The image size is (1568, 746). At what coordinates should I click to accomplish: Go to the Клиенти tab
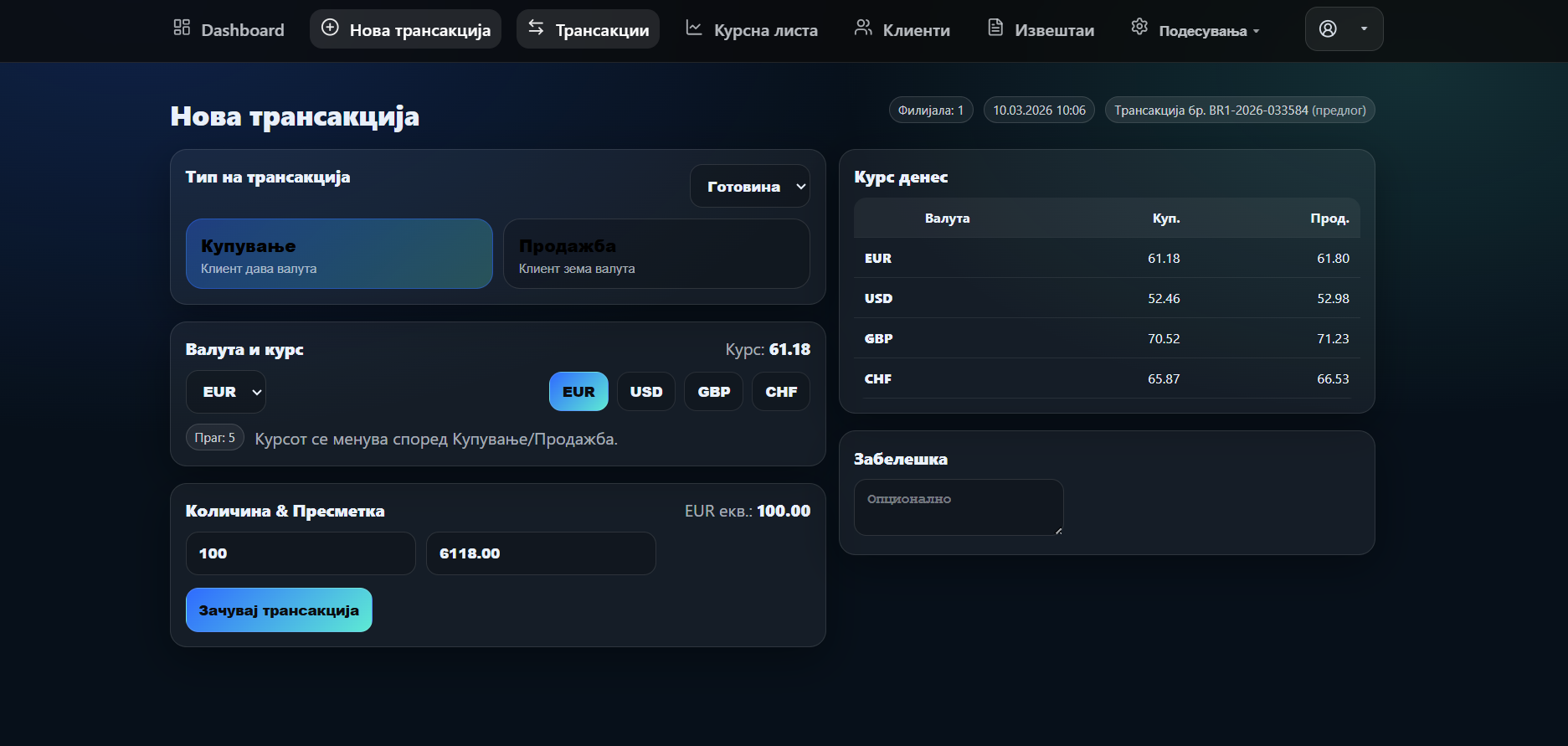click(916, 31)
